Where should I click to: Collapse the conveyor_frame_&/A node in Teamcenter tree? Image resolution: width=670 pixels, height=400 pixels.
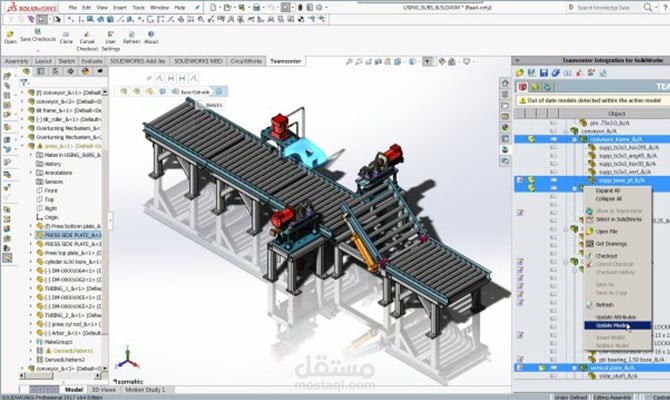[x=575, y=139]
